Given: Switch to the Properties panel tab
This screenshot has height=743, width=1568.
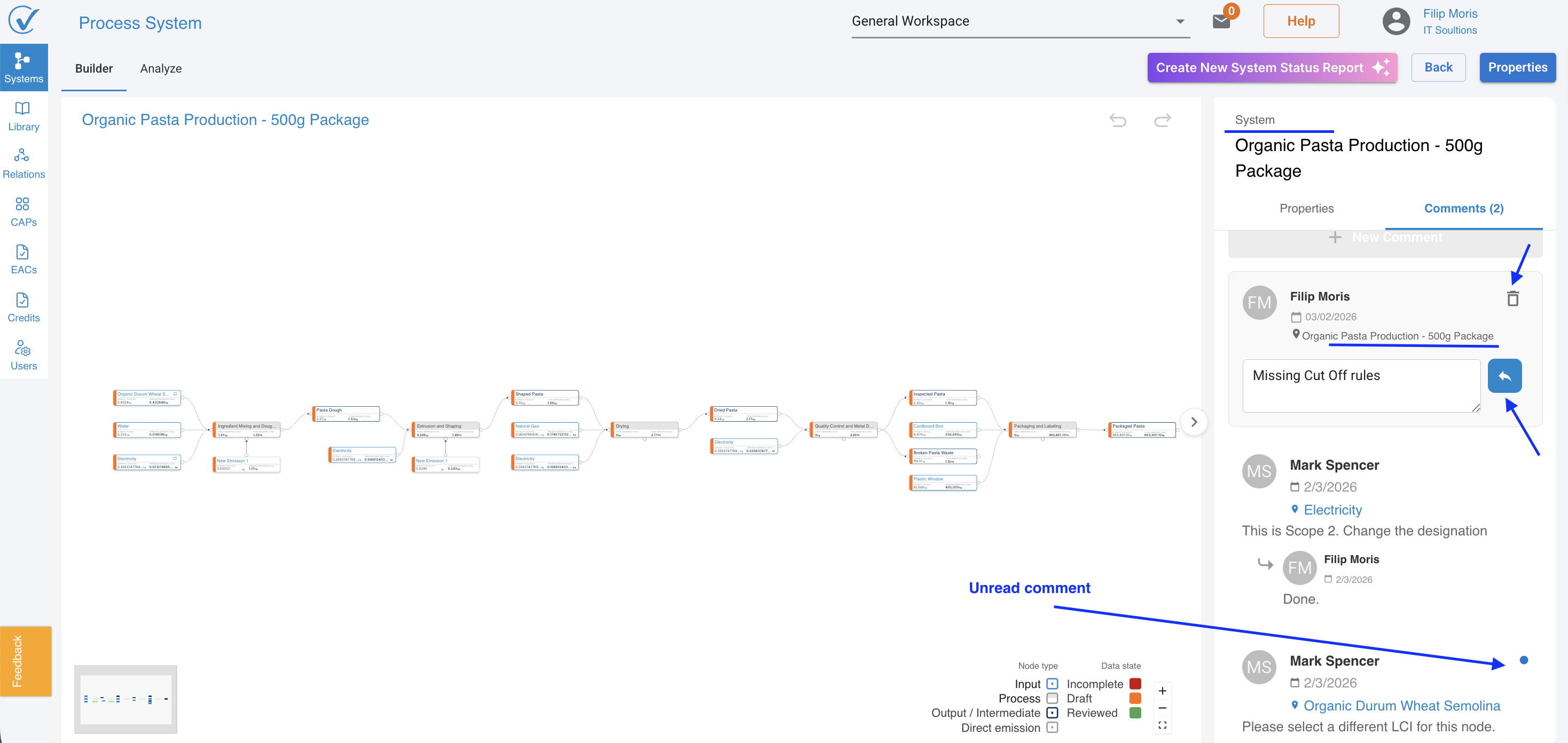Looking at the screenshot, I should point(1306,208).
